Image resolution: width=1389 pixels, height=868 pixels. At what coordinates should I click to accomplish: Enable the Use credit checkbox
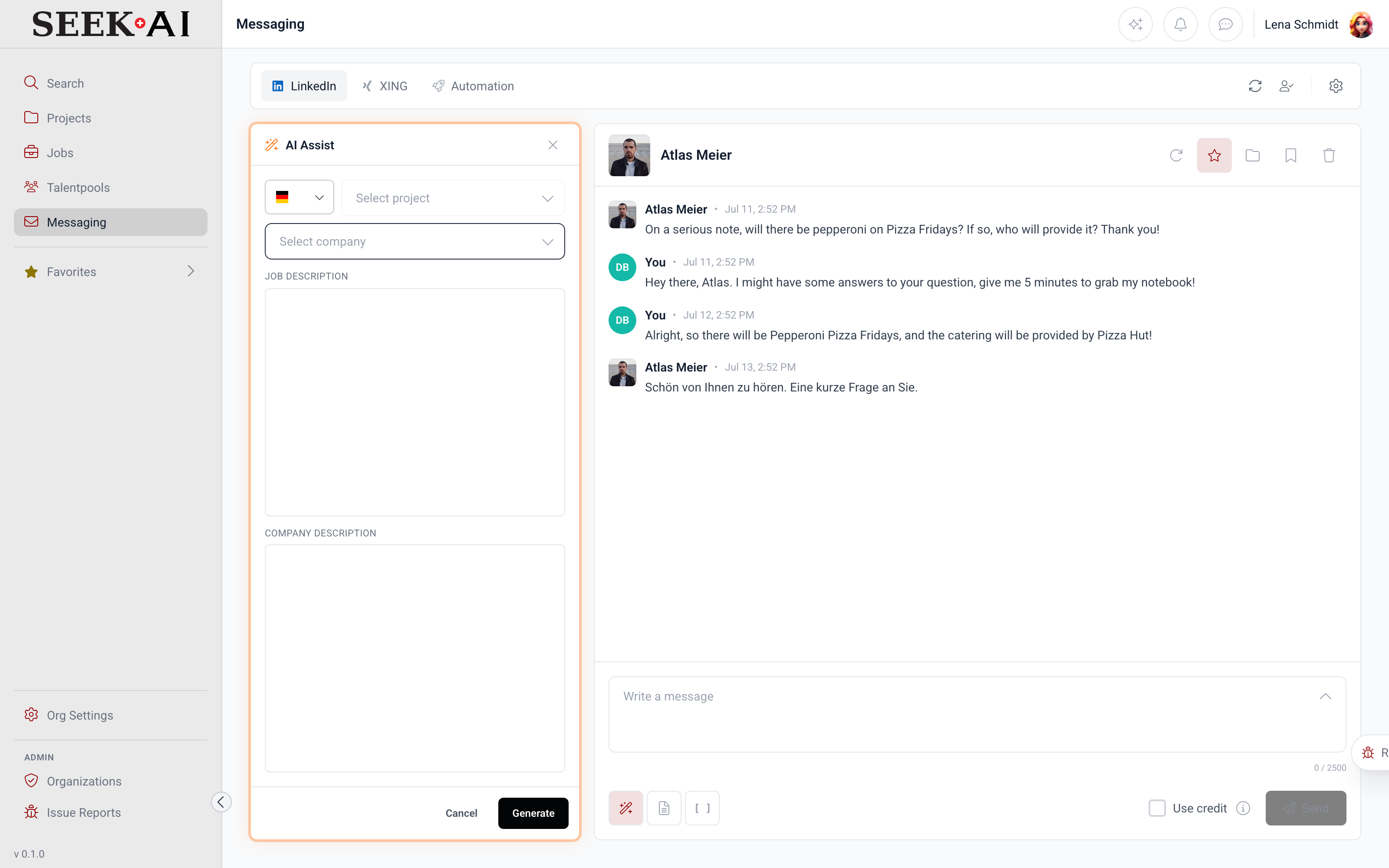pyautogui.click(x=1156, y=808)
